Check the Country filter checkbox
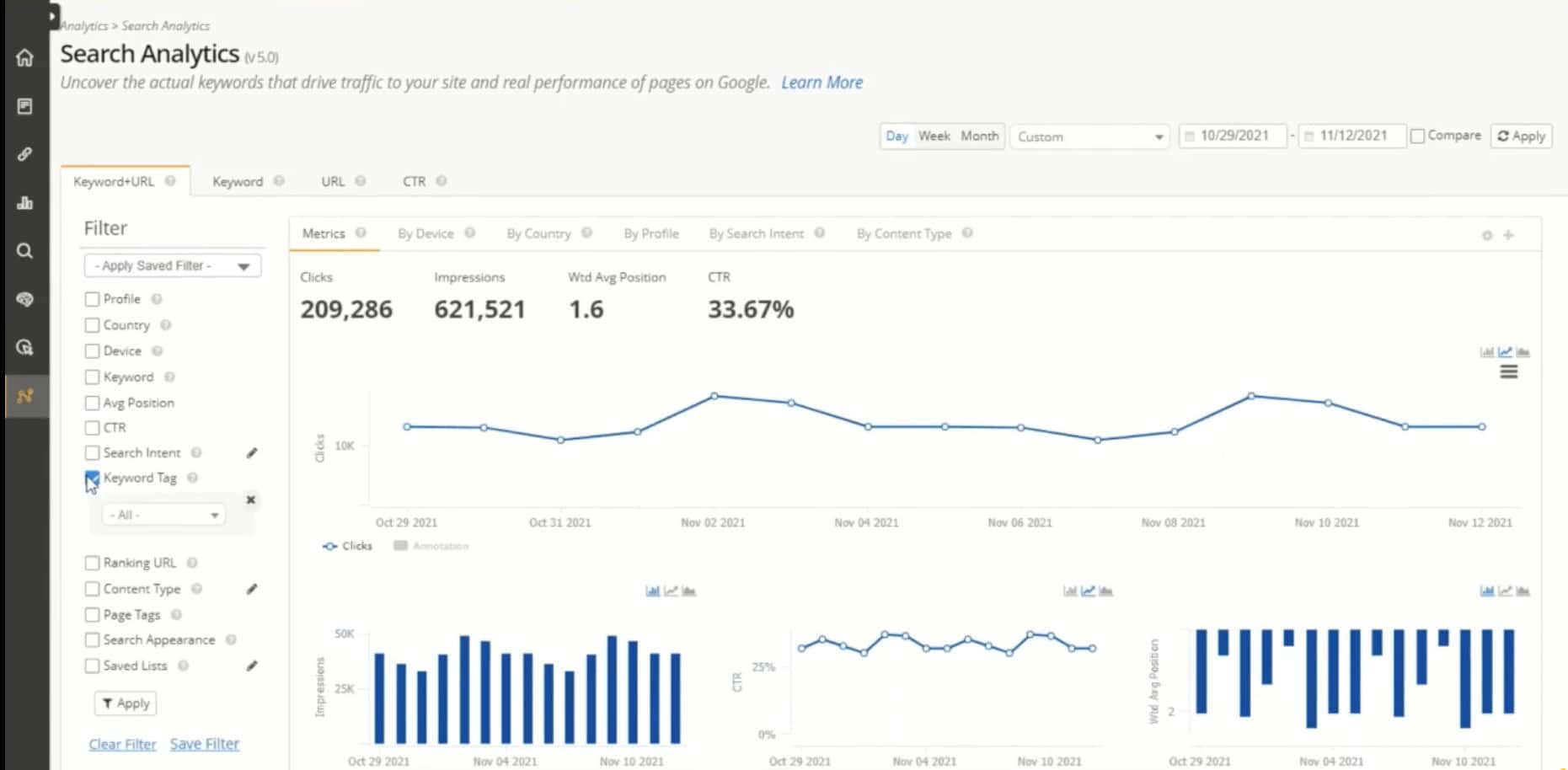 coord(92,325)
